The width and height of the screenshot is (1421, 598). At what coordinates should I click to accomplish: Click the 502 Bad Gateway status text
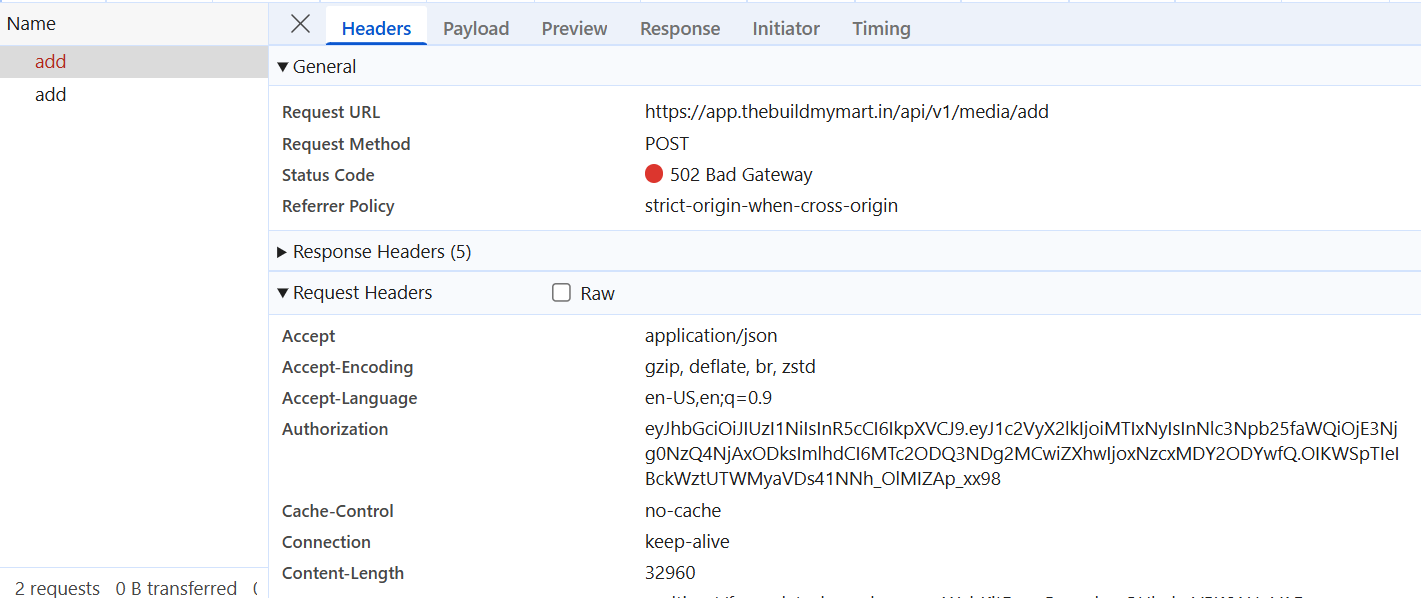[x=741, y=175]
